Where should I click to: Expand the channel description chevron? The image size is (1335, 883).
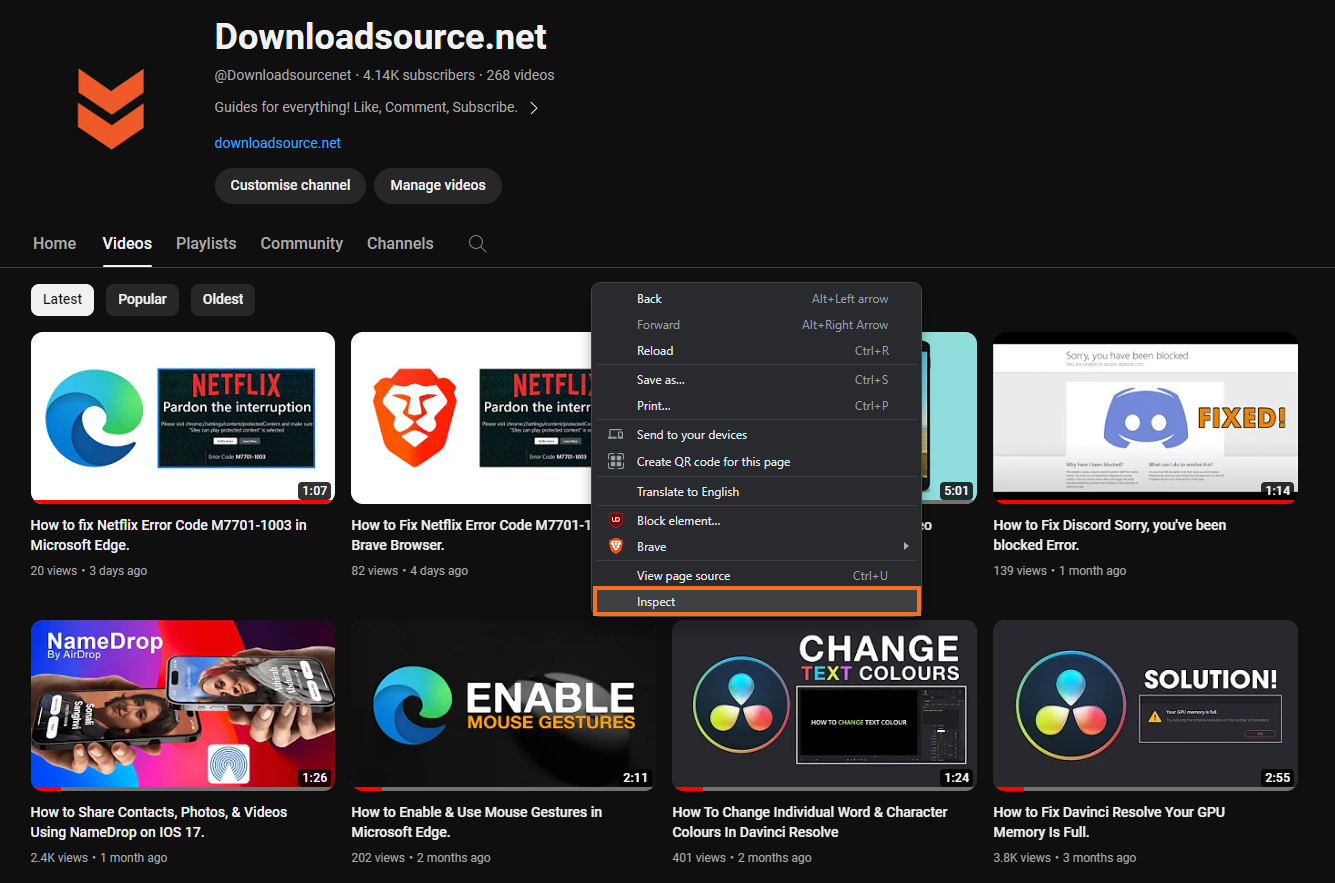[534, 108]
